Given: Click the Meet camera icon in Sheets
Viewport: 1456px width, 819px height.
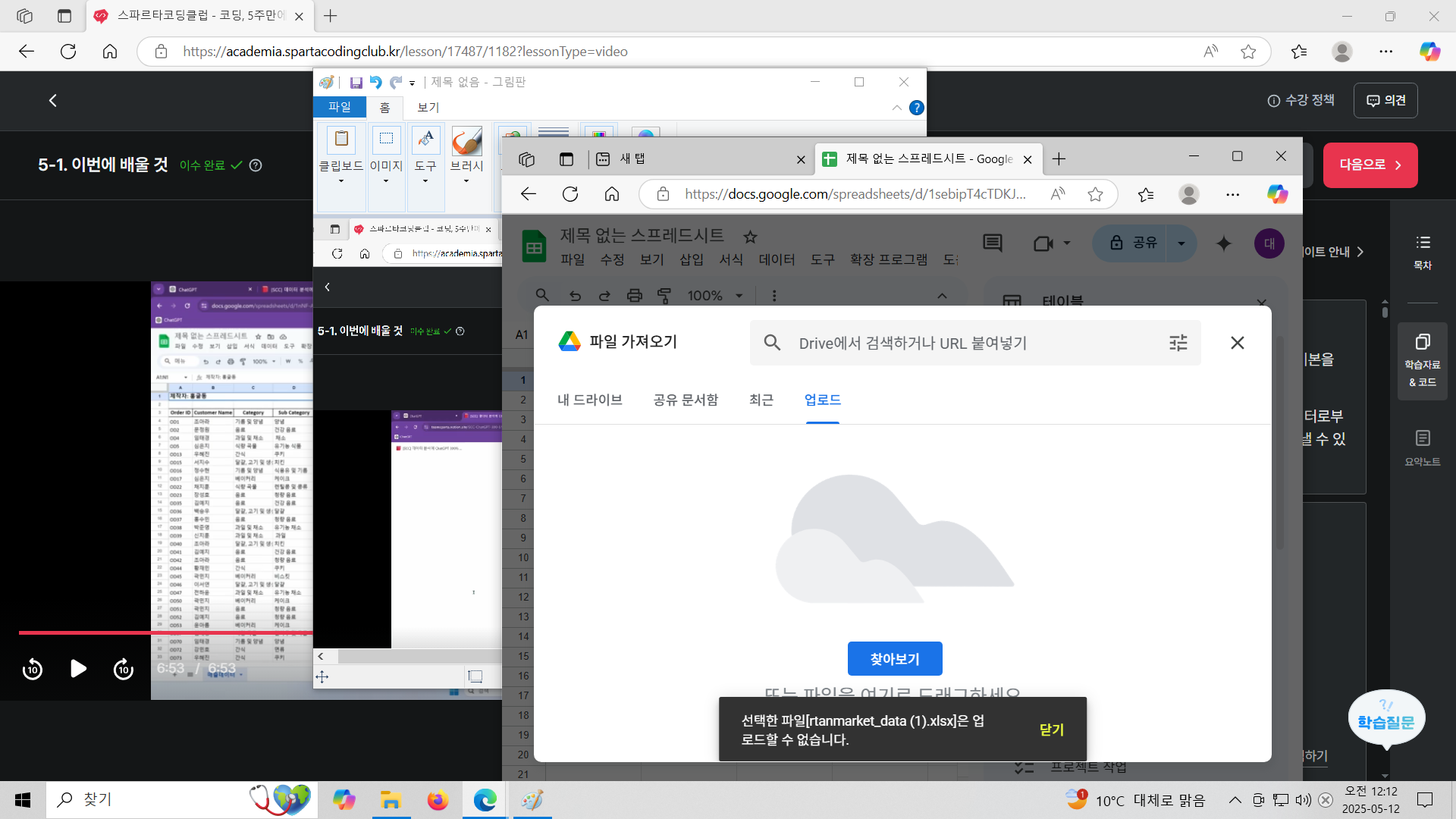Looking at the screenshot, I should tap(1043, 243).
